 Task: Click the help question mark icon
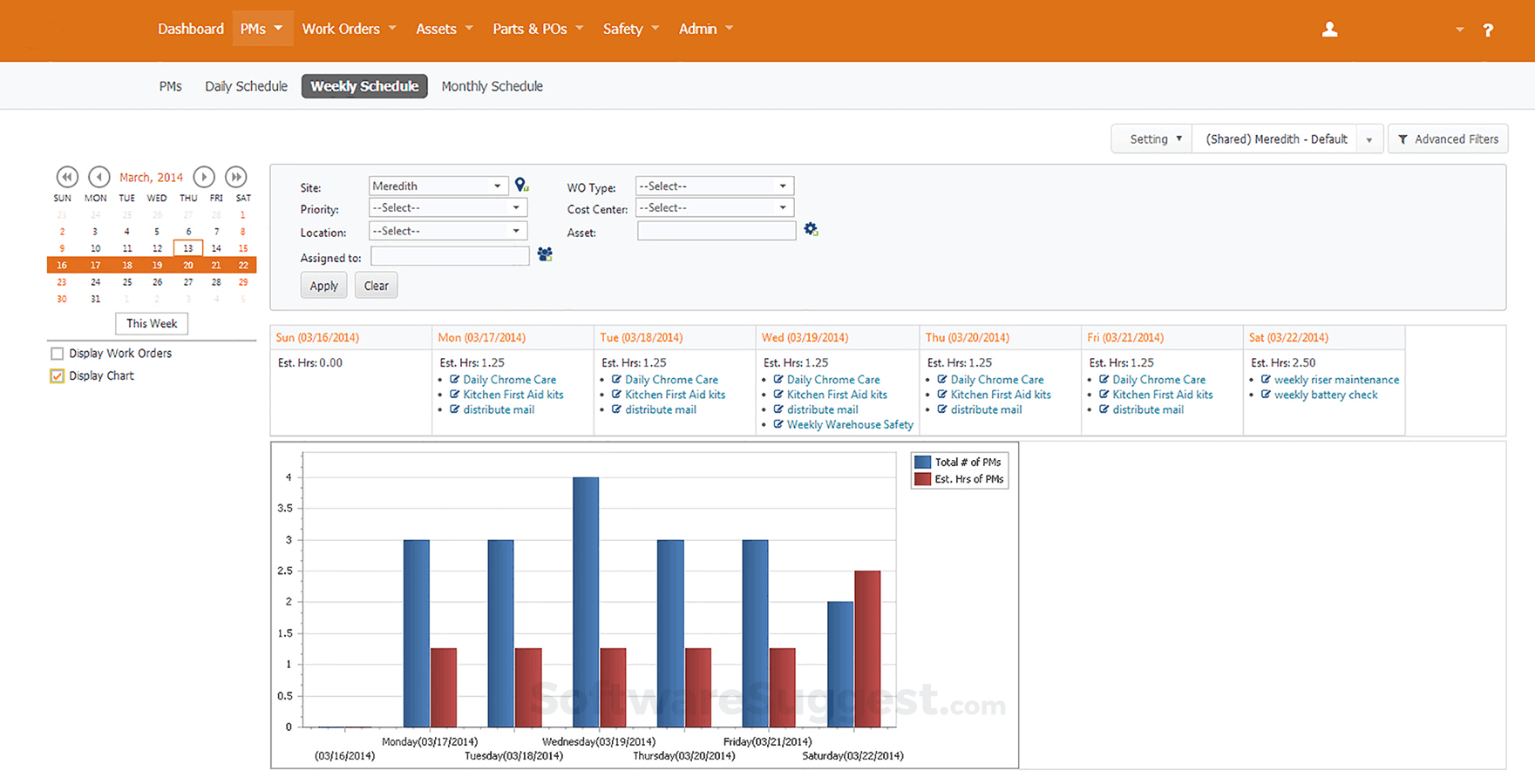coord(1488,30)
